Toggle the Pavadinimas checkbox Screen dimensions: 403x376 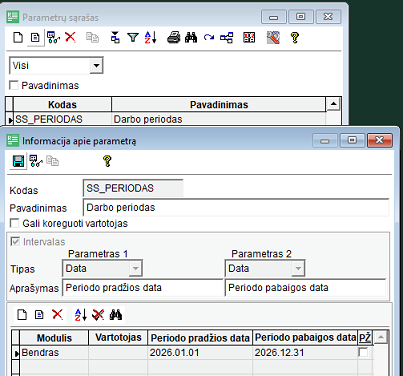14,85
